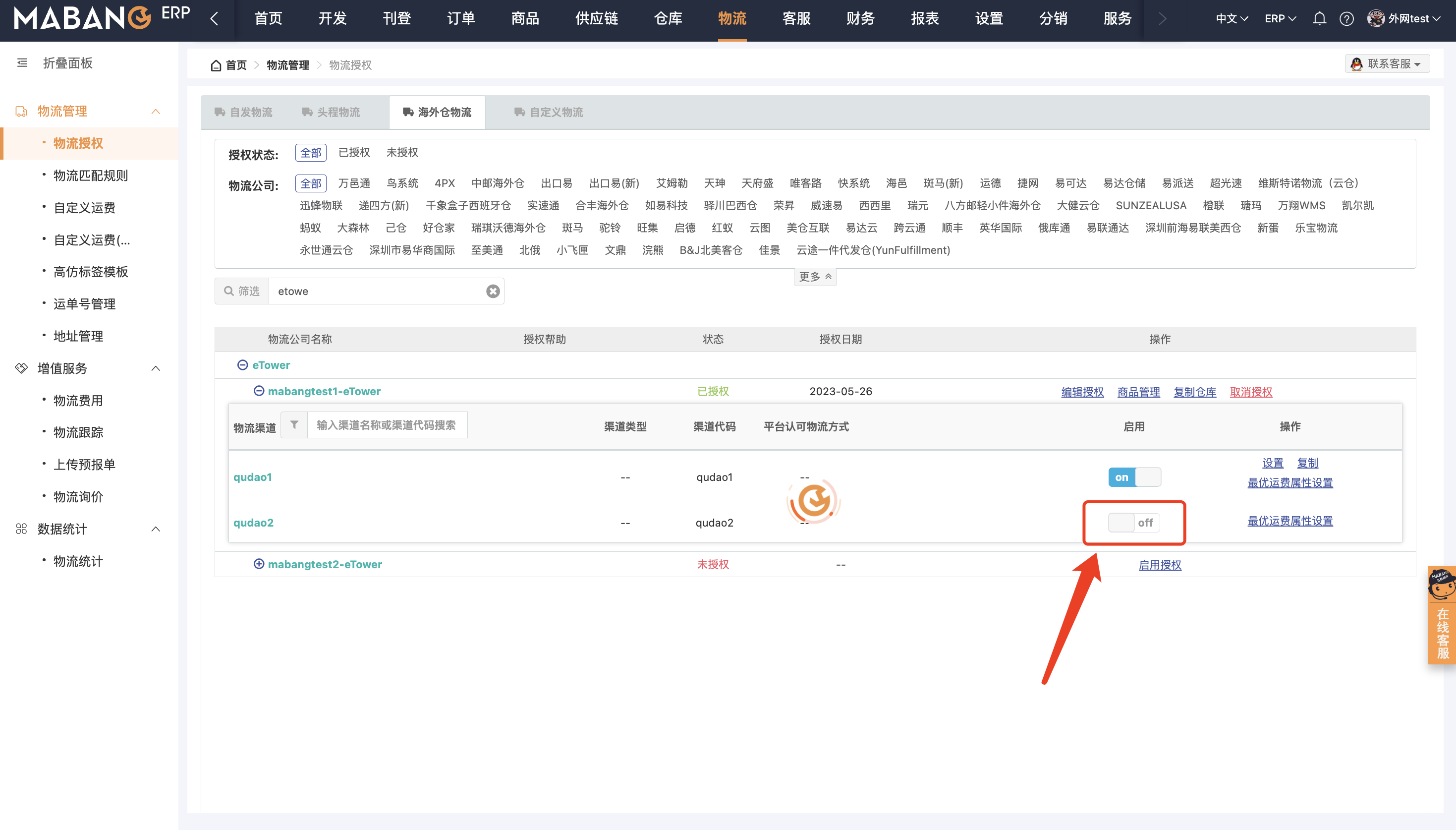Open the qudao1 channel name
Viewport: 1456px width, 830px height.
click(252, 477)
